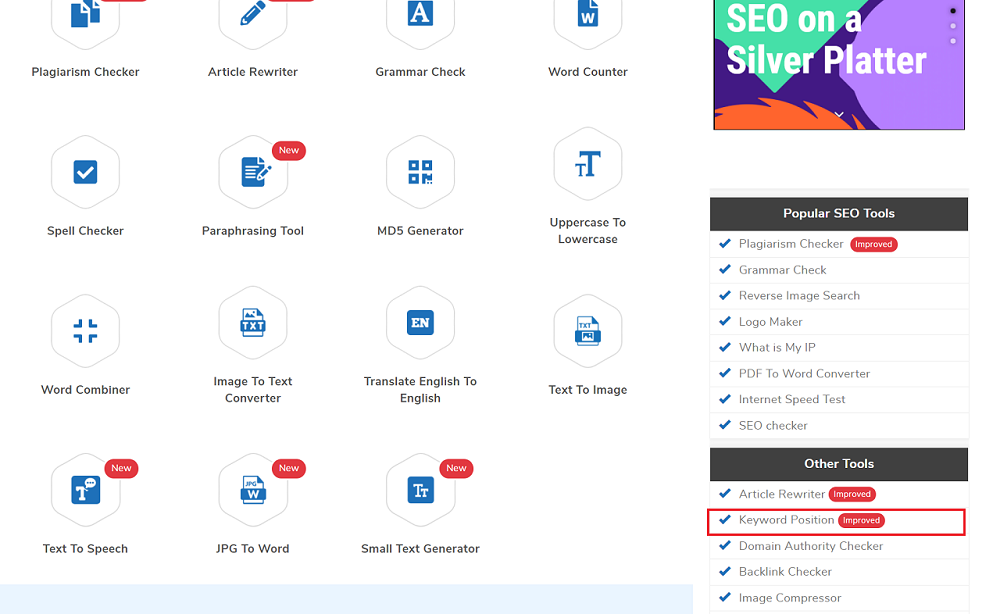The image size is (1000, 614).
Task: Visit the Domain Authority Checker page
Action: 809,546
